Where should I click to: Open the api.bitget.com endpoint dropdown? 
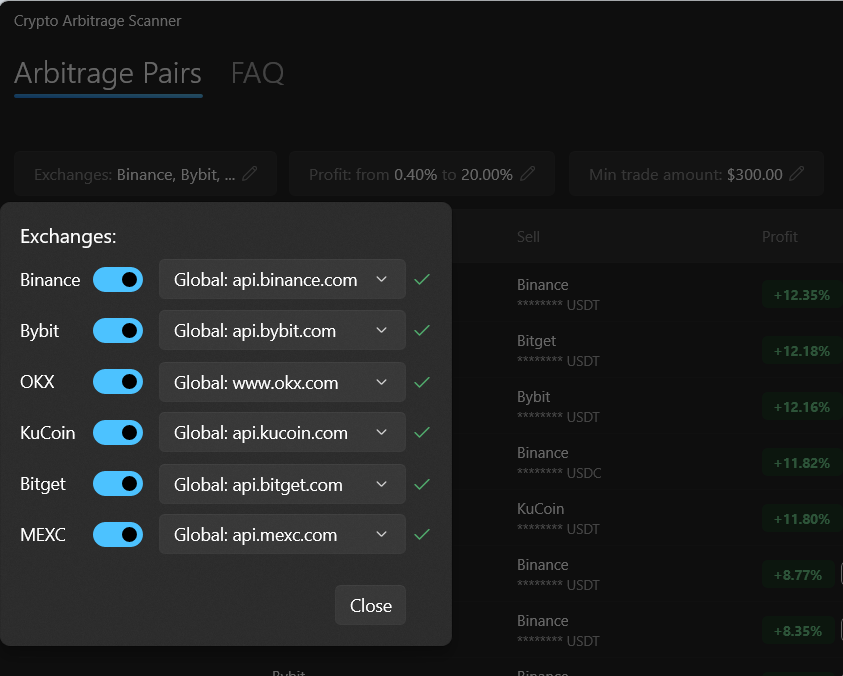click(282, 484)
